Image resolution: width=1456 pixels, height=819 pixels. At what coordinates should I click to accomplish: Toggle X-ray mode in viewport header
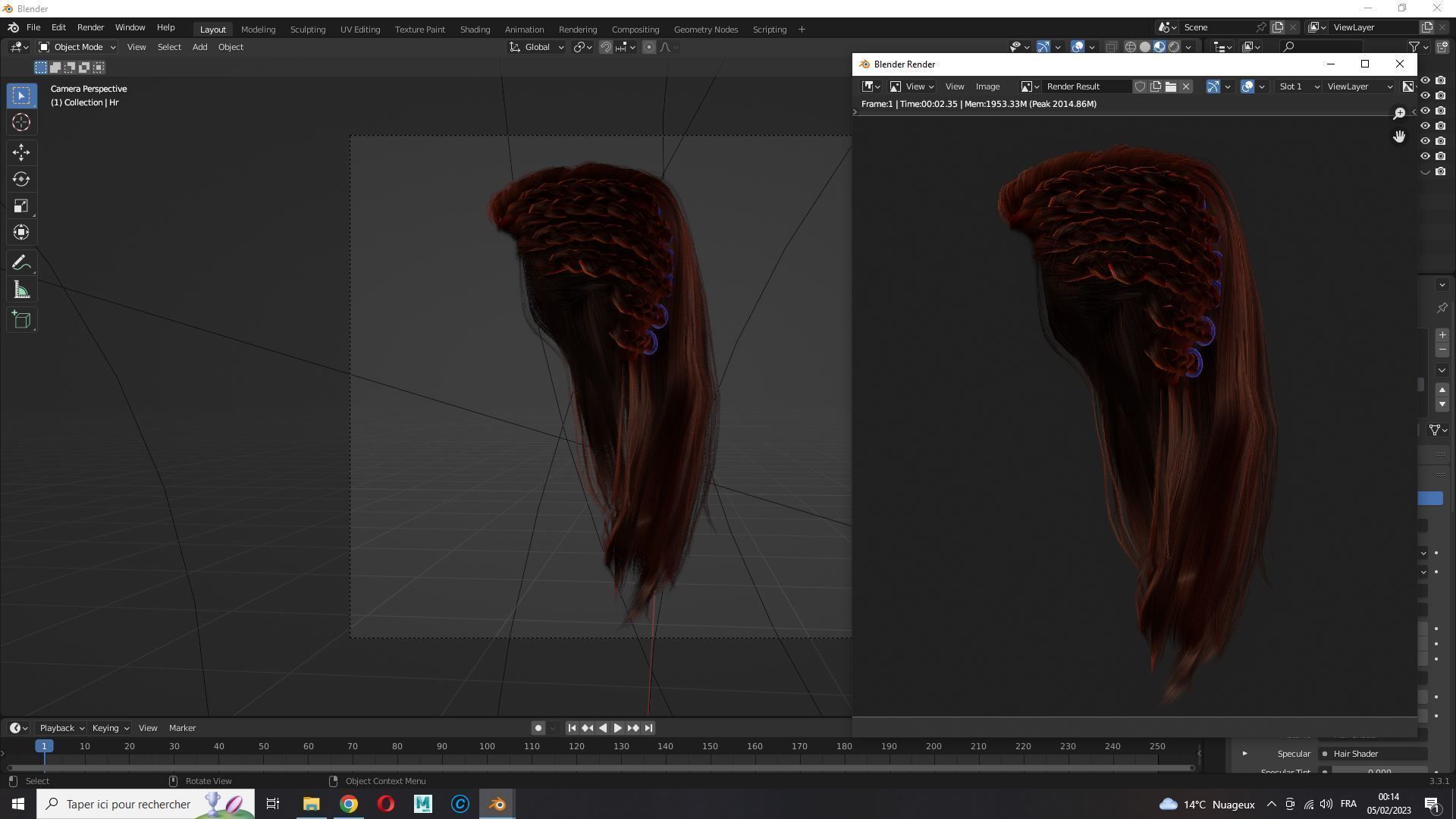(x=1111, y=47)
